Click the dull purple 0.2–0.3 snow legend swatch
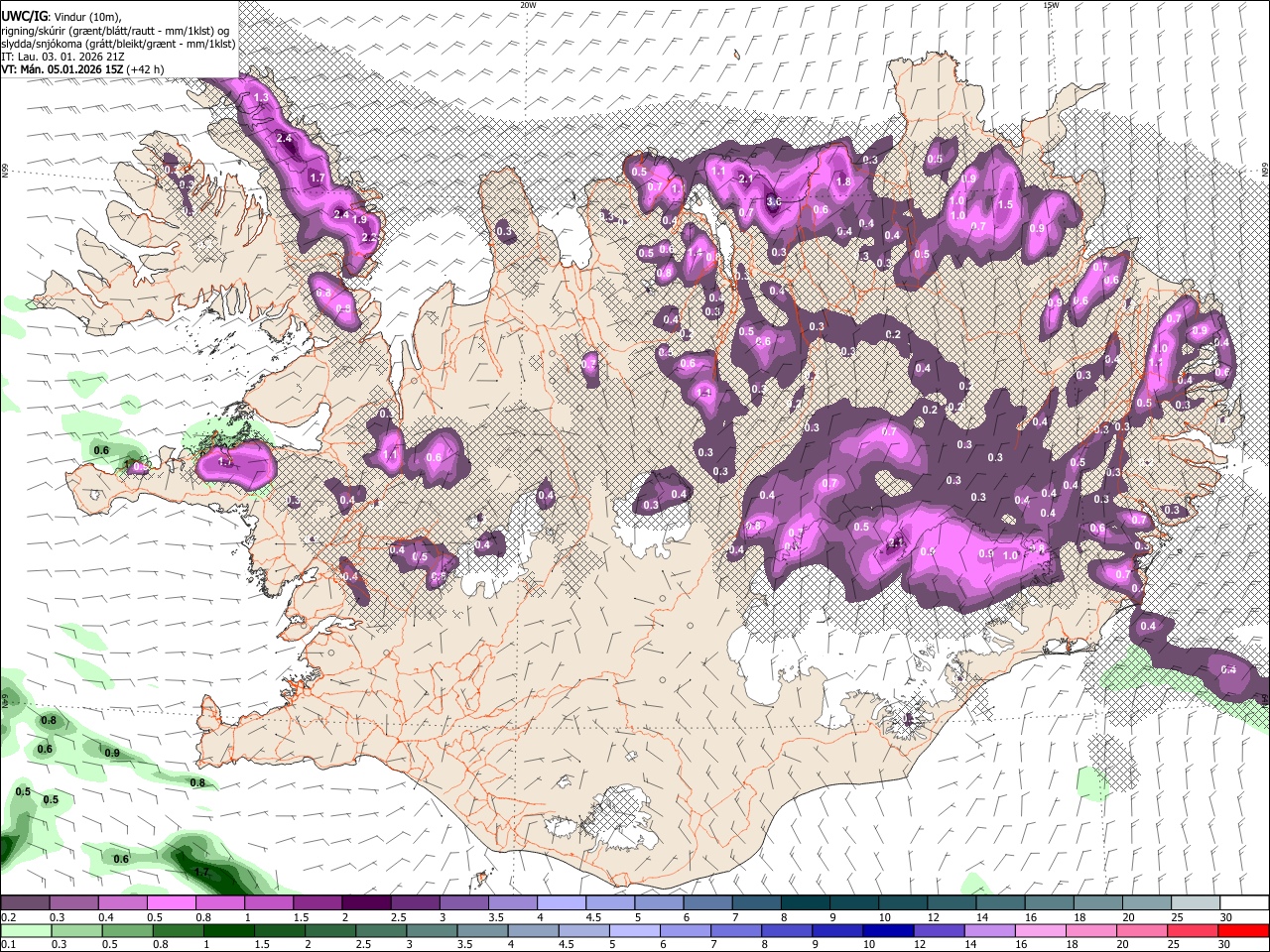 (25, 903)
